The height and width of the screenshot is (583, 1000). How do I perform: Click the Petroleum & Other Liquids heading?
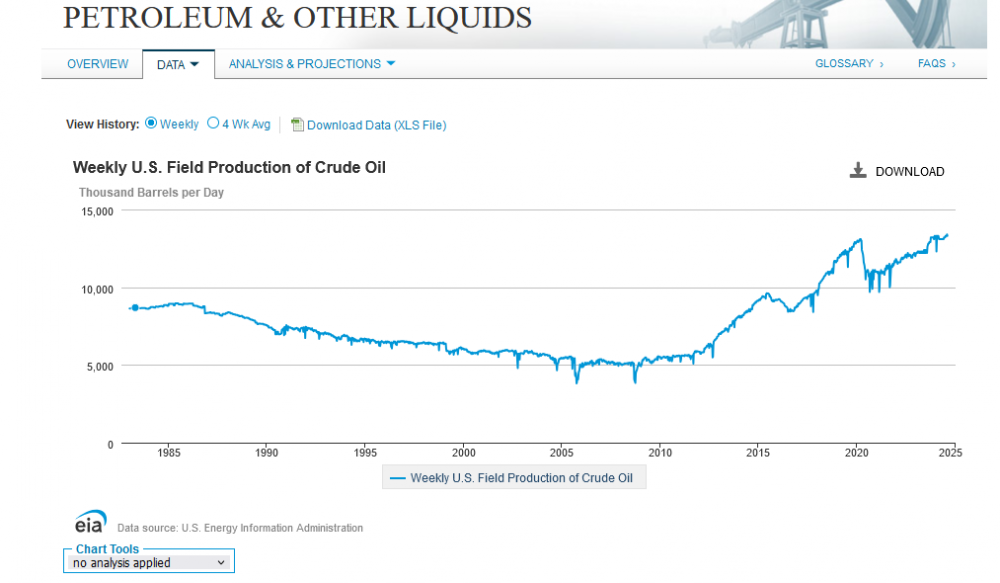click(297, 18)
